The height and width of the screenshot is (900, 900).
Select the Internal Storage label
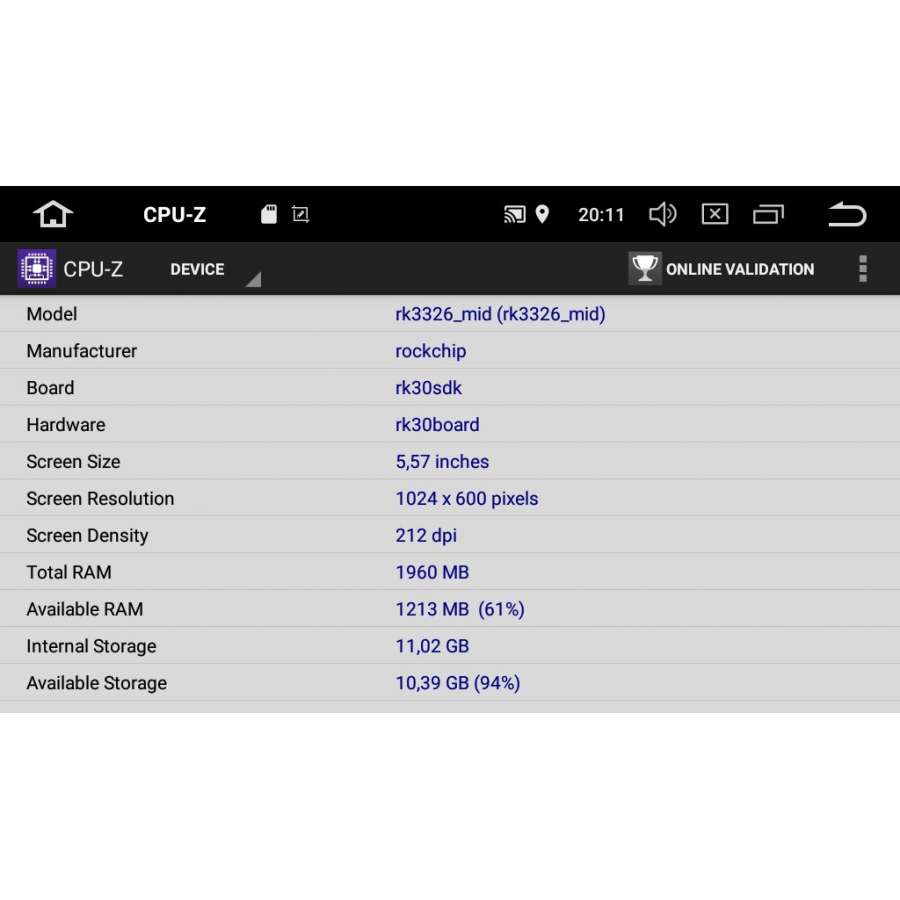click(x=91, y=646)
